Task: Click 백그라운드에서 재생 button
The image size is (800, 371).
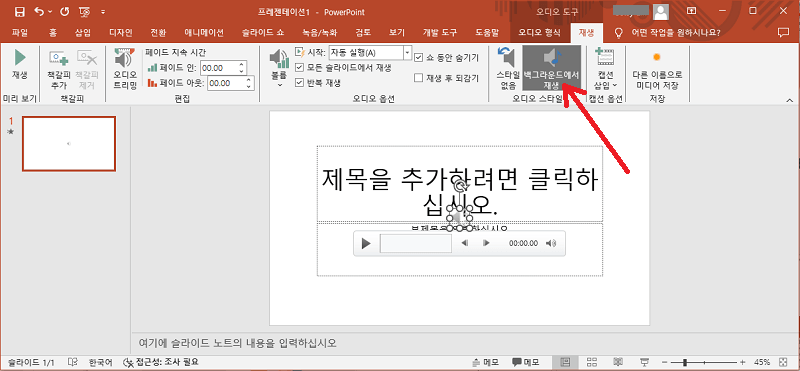Action: tap(551, 69)
